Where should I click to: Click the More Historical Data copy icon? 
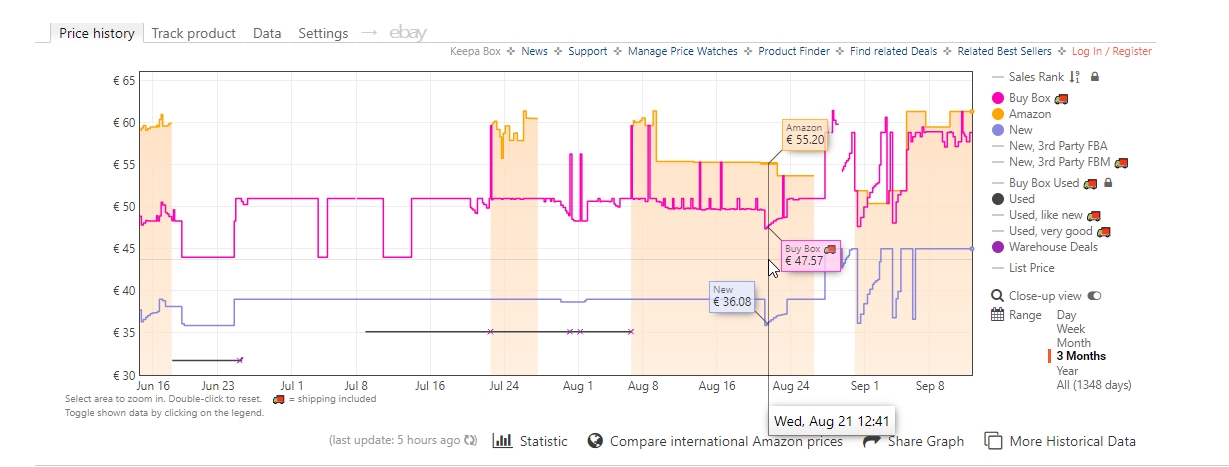[993, 441]
